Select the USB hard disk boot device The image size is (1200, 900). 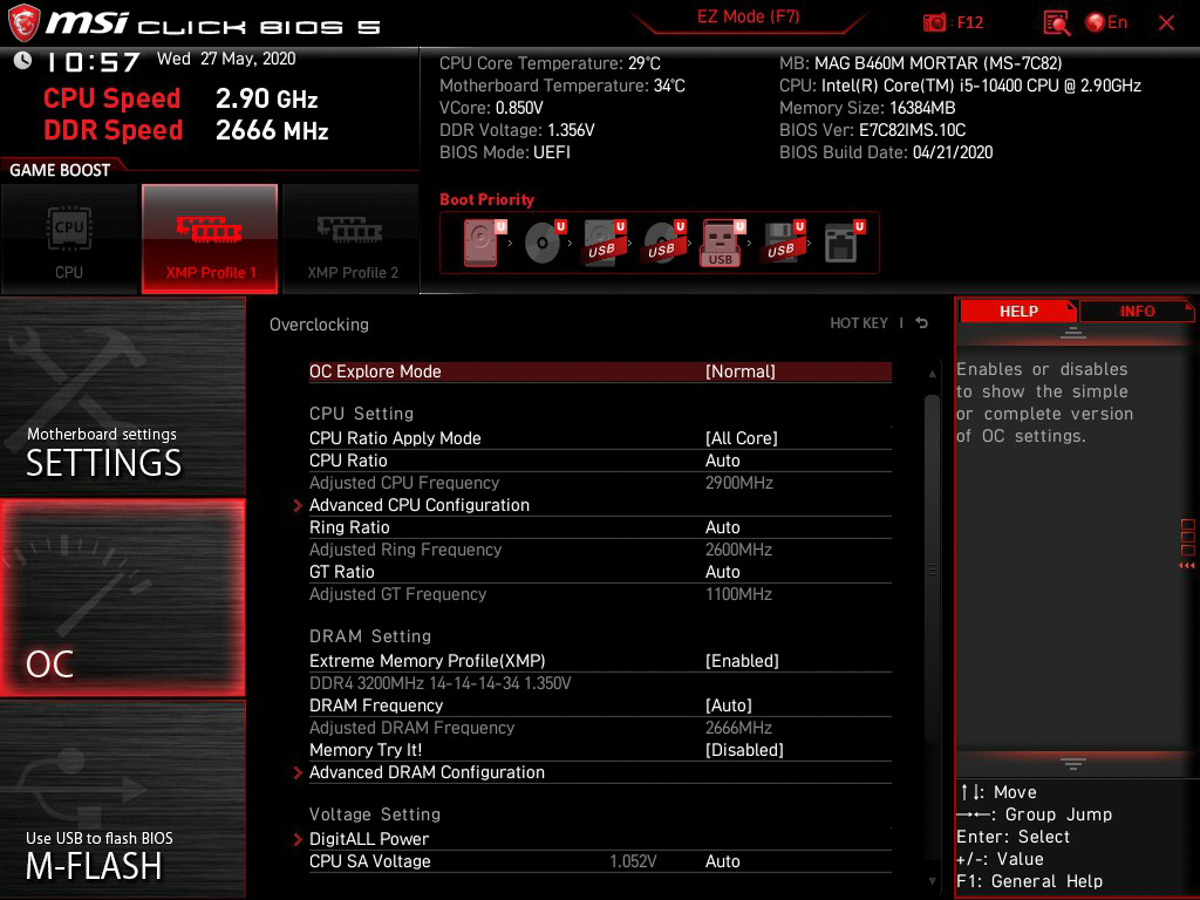coord(604,243)
